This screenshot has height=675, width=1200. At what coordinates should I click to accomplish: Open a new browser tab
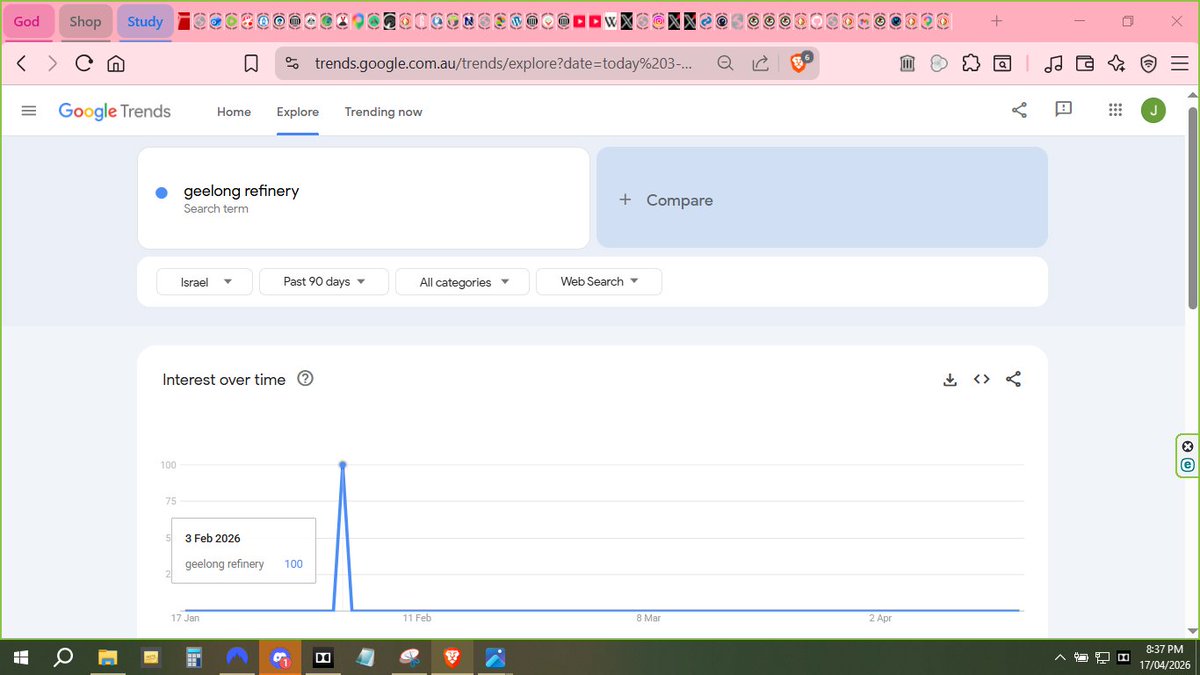pyautogui.click(x=996, y=21)
